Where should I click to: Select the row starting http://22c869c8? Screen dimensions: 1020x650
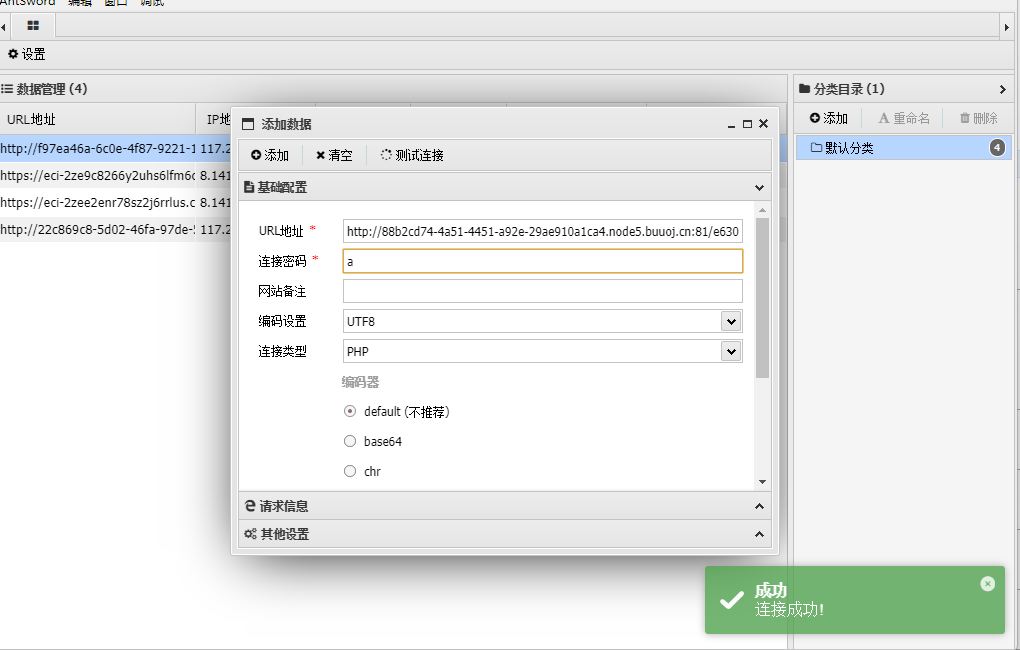[115, 229]
